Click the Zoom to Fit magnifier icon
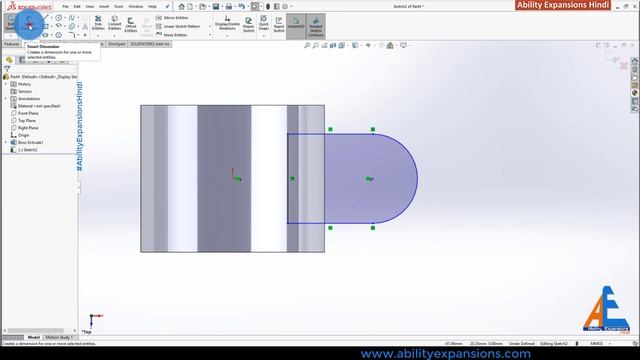 click(307, 45)
